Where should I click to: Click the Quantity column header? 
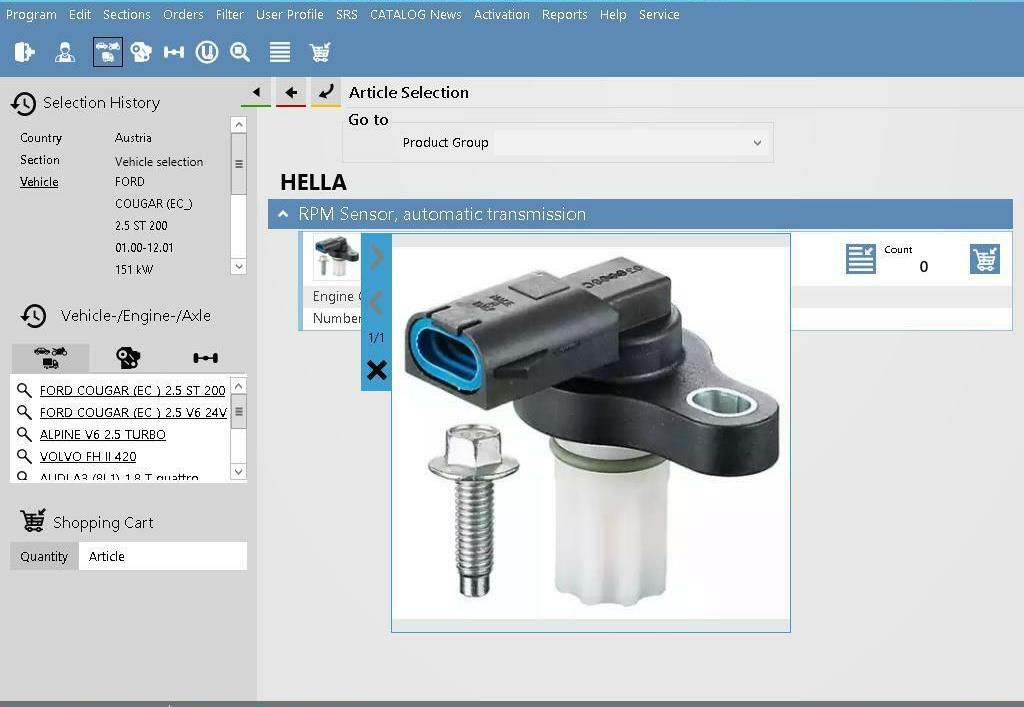(x=44, y=556)
